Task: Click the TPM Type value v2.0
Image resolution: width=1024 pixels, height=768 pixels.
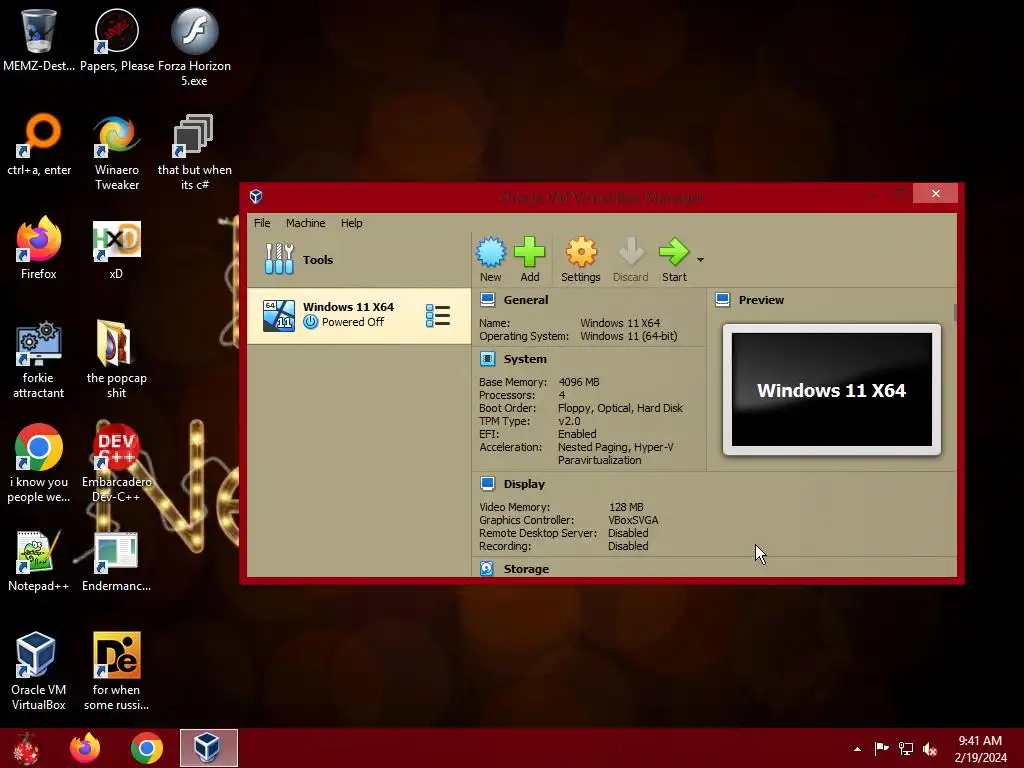Action: click(x=569, y=421)
